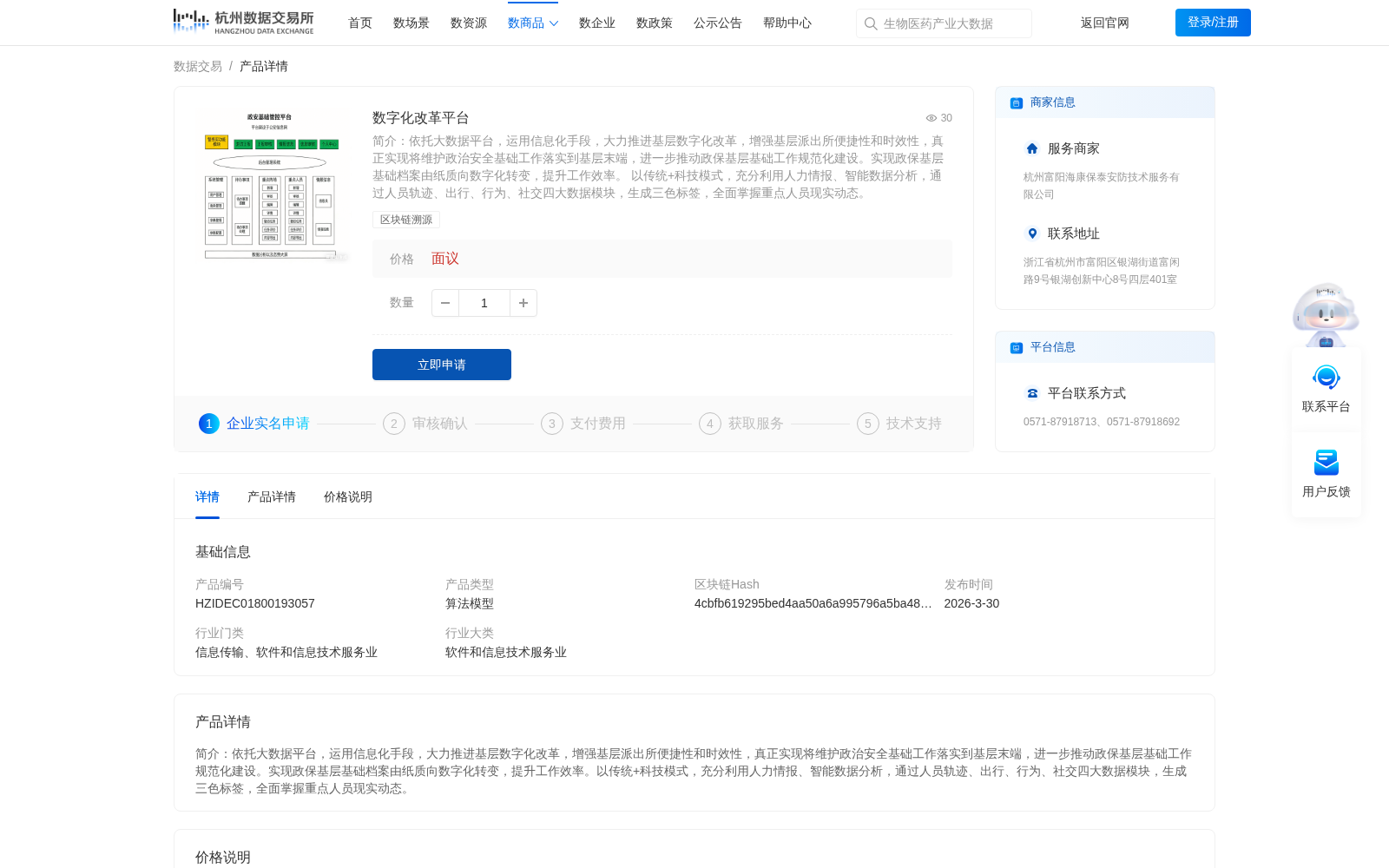Open the 数场景 menu item

tap(411, 23)
